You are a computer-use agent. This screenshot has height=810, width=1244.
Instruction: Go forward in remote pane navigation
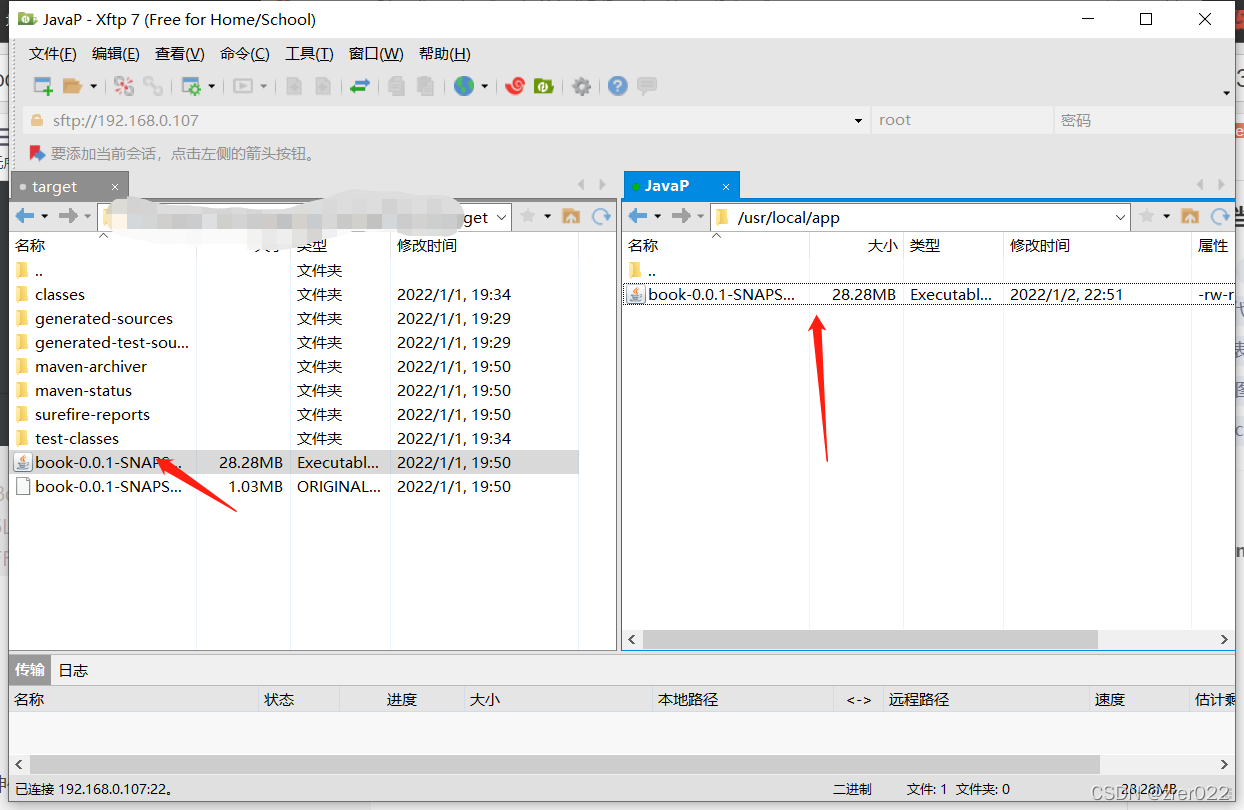click(x=681, y=216)
